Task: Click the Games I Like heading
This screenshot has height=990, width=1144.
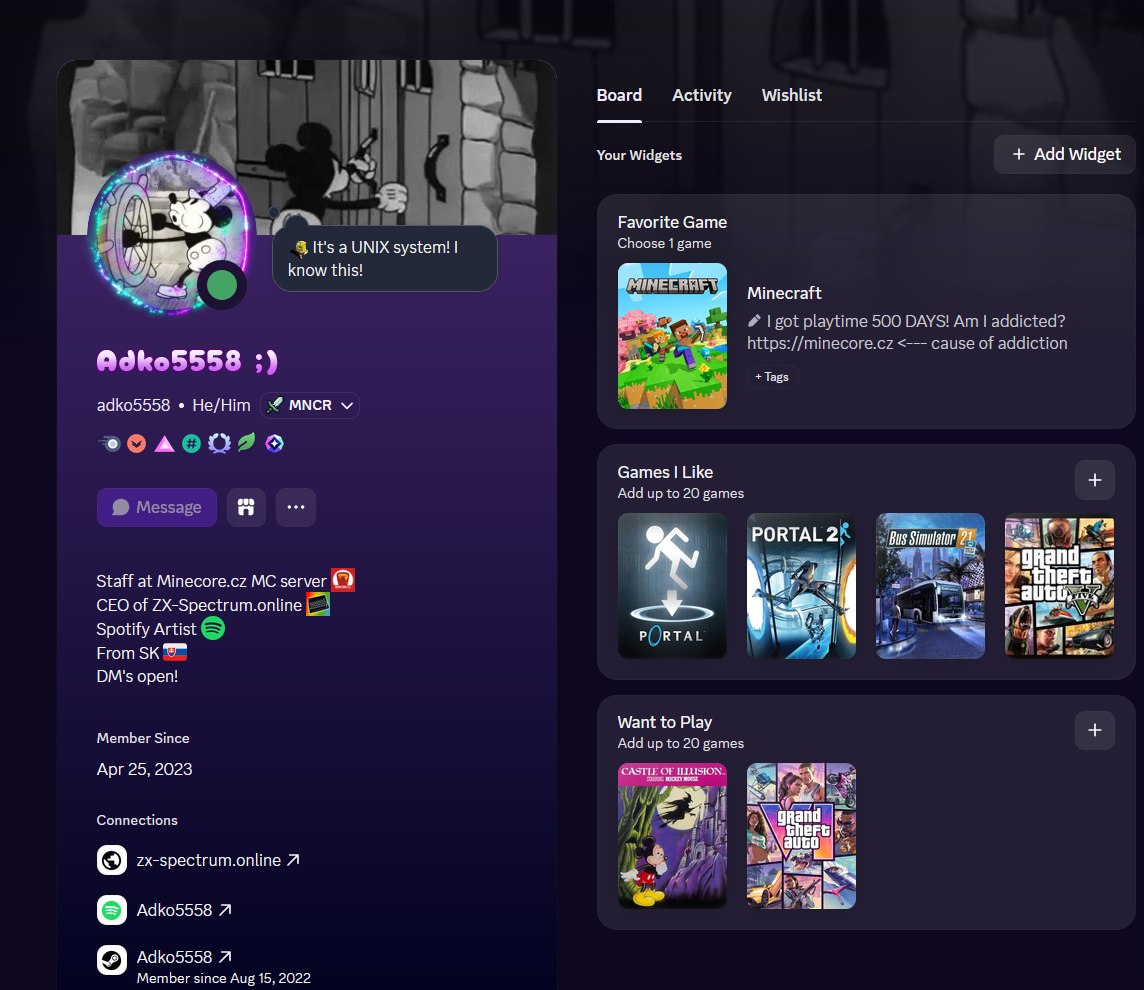Action: tap(665, 472)
